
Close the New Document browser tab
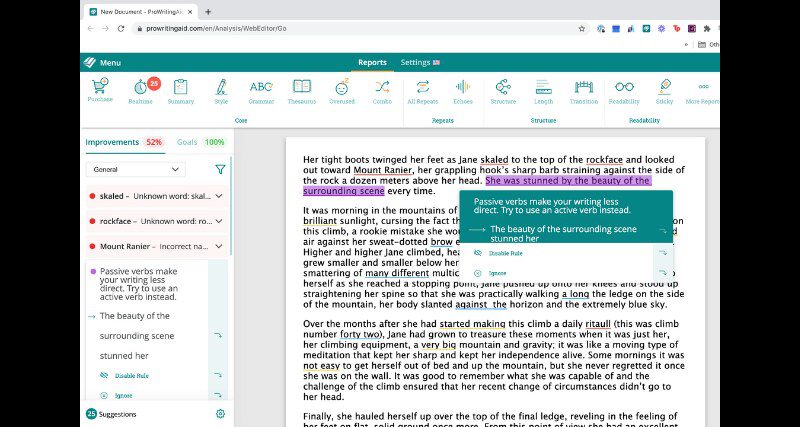[x=192, y=12]
